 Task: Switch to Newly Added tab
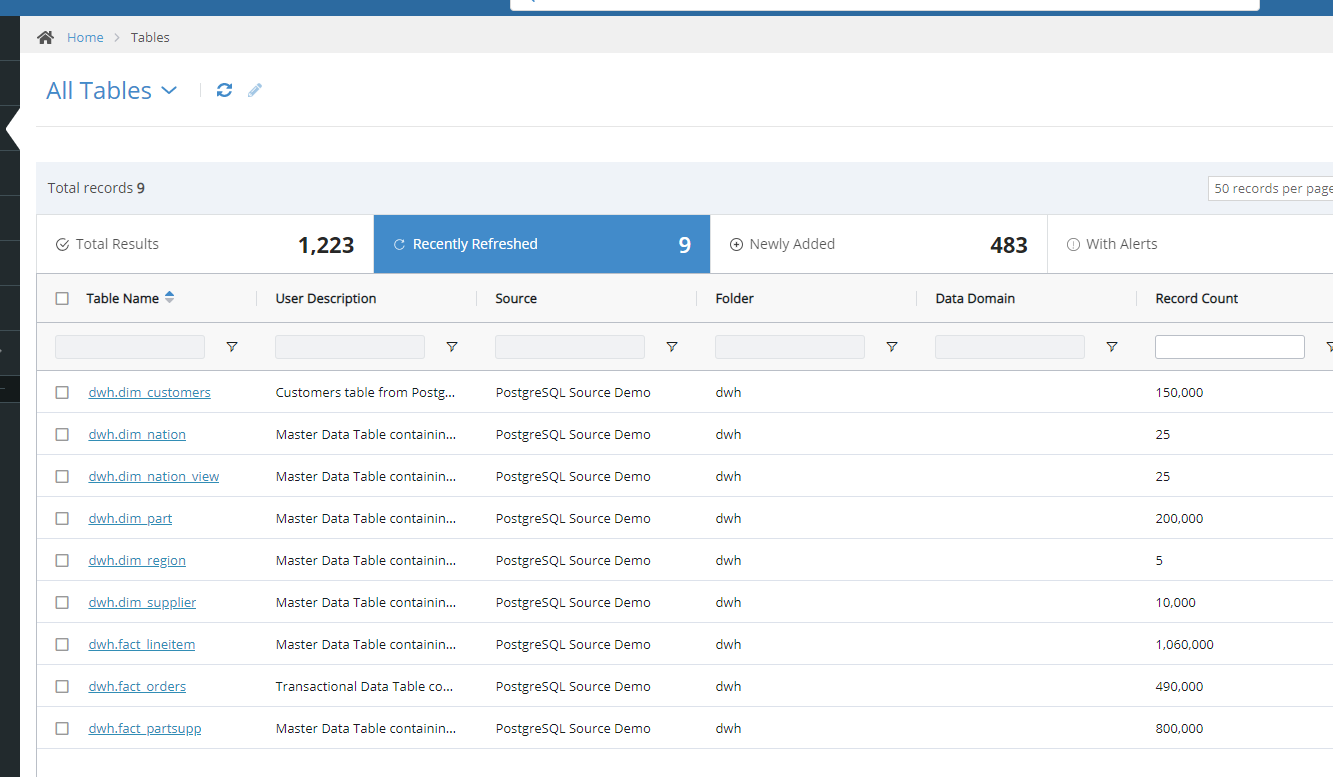[879, 244]
